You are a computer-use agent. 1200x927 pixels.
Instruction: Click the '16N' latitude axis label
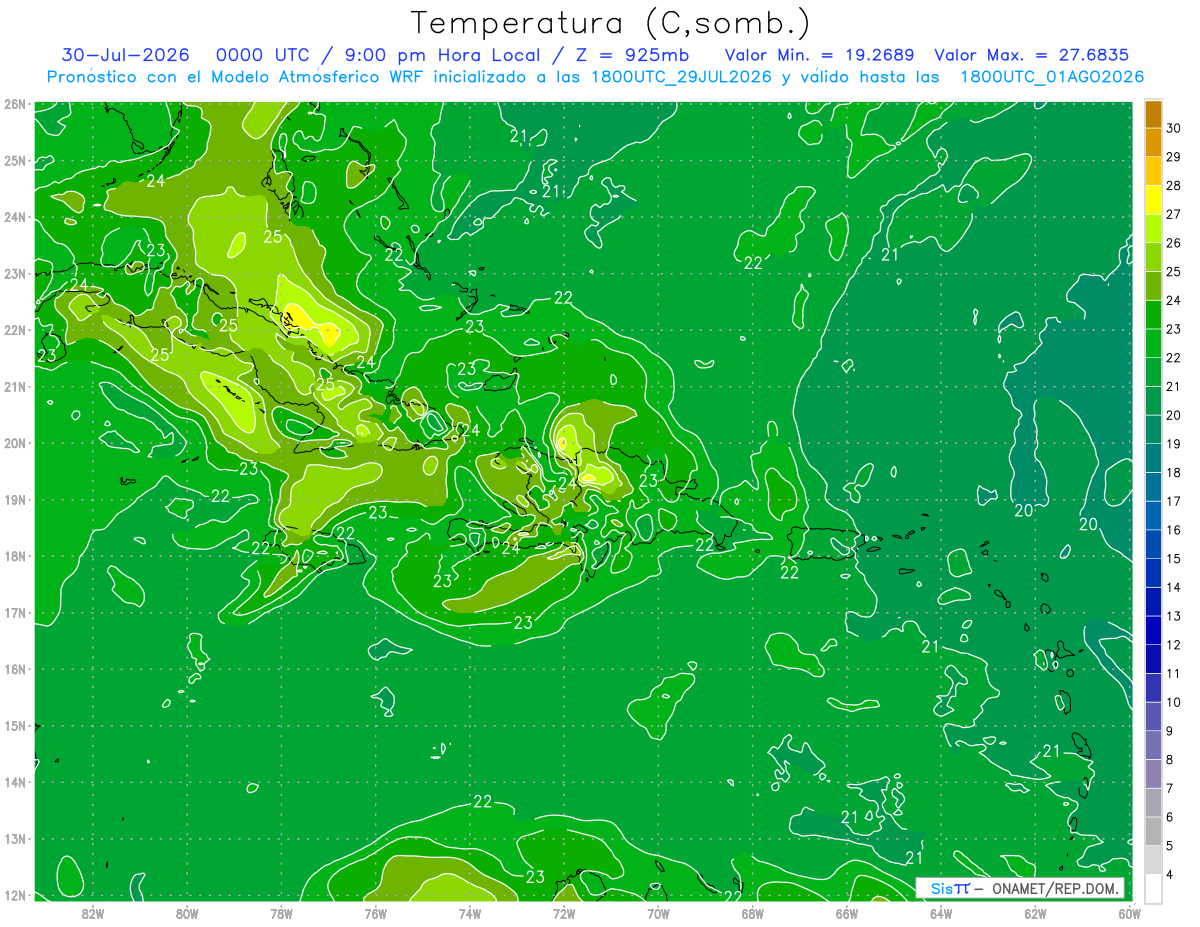pos(14,669)
